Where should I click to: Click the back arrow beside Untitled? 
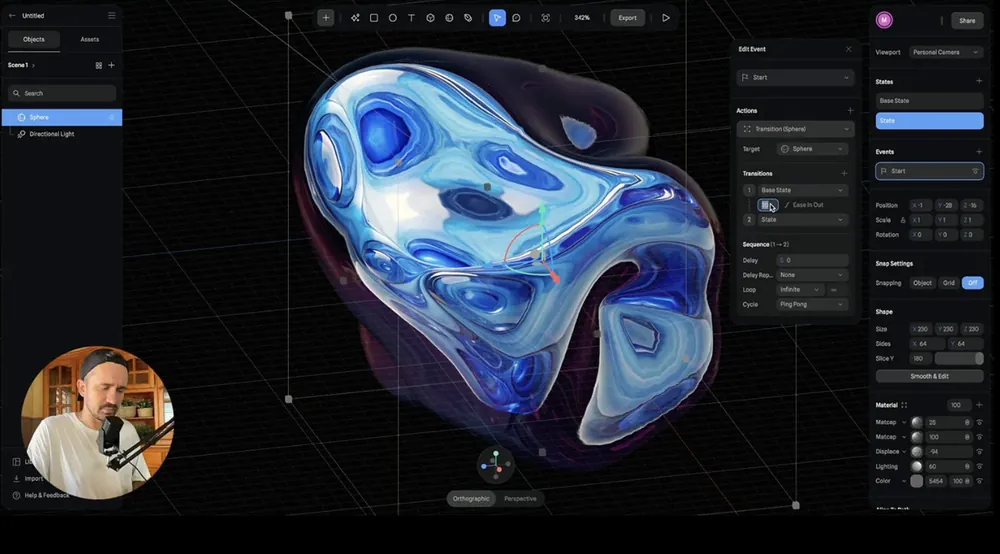(12, 15)
